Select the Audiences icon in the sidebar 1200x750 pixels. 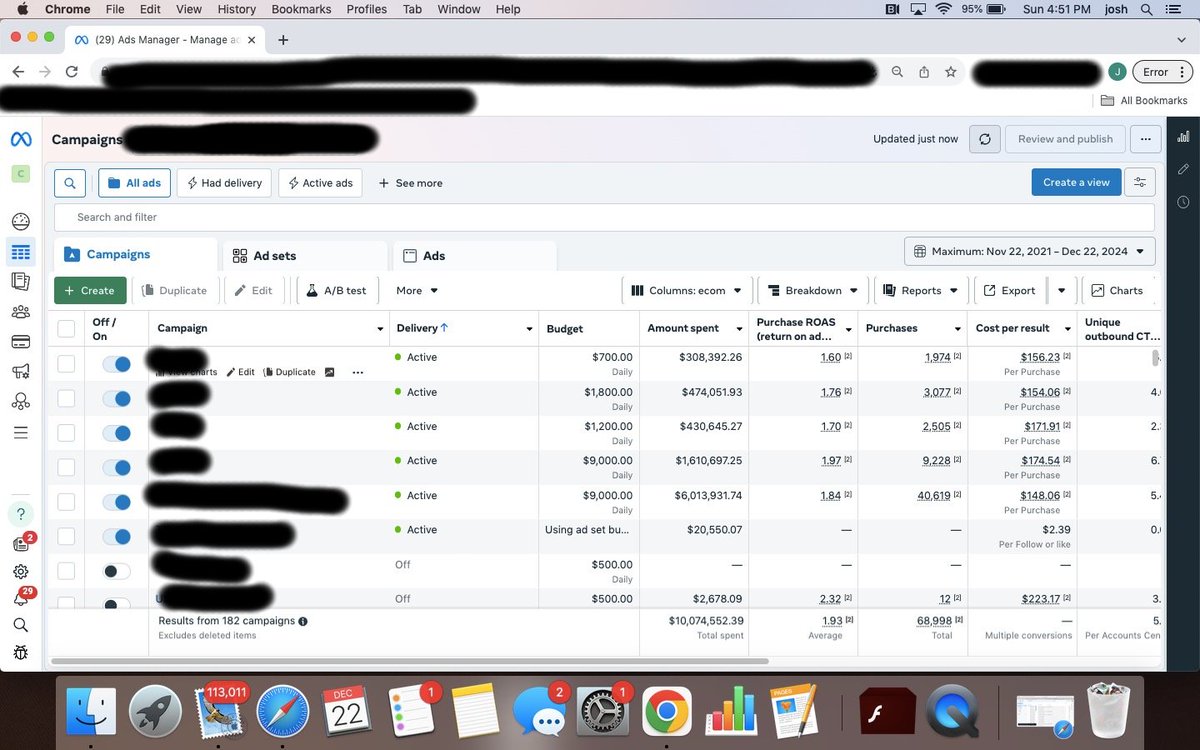pyautogui.click(x=20, y=311)
